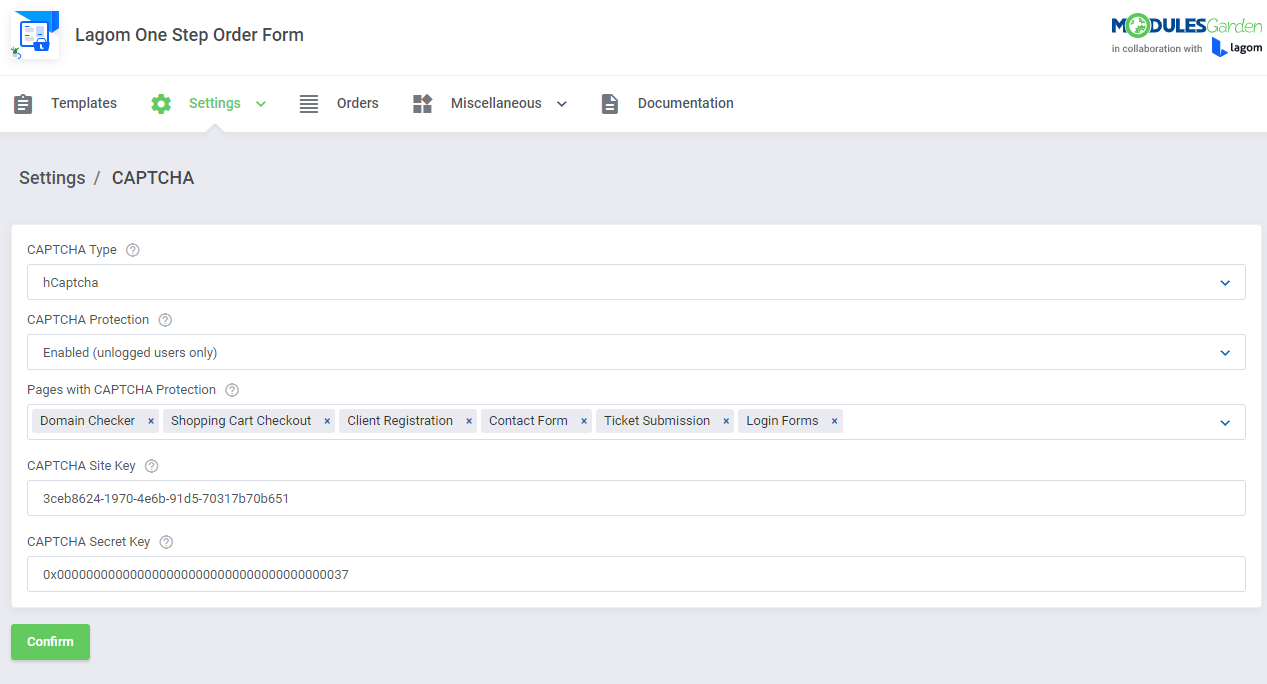Open the CAPTCHA Protection dropdown
This screenshot has height=684, width=1267.
click(x=636, y=352)
